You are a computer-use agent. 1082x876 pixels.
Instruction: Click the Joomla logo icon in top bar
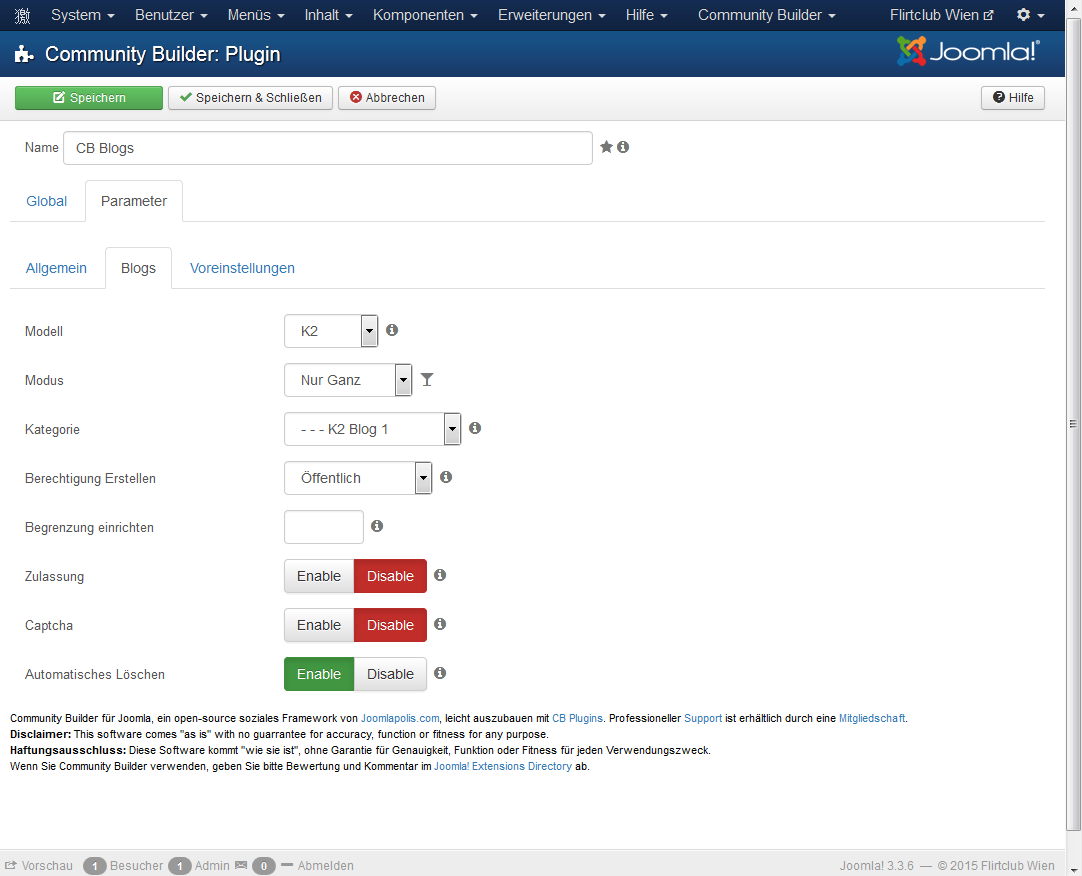(22, 15)
